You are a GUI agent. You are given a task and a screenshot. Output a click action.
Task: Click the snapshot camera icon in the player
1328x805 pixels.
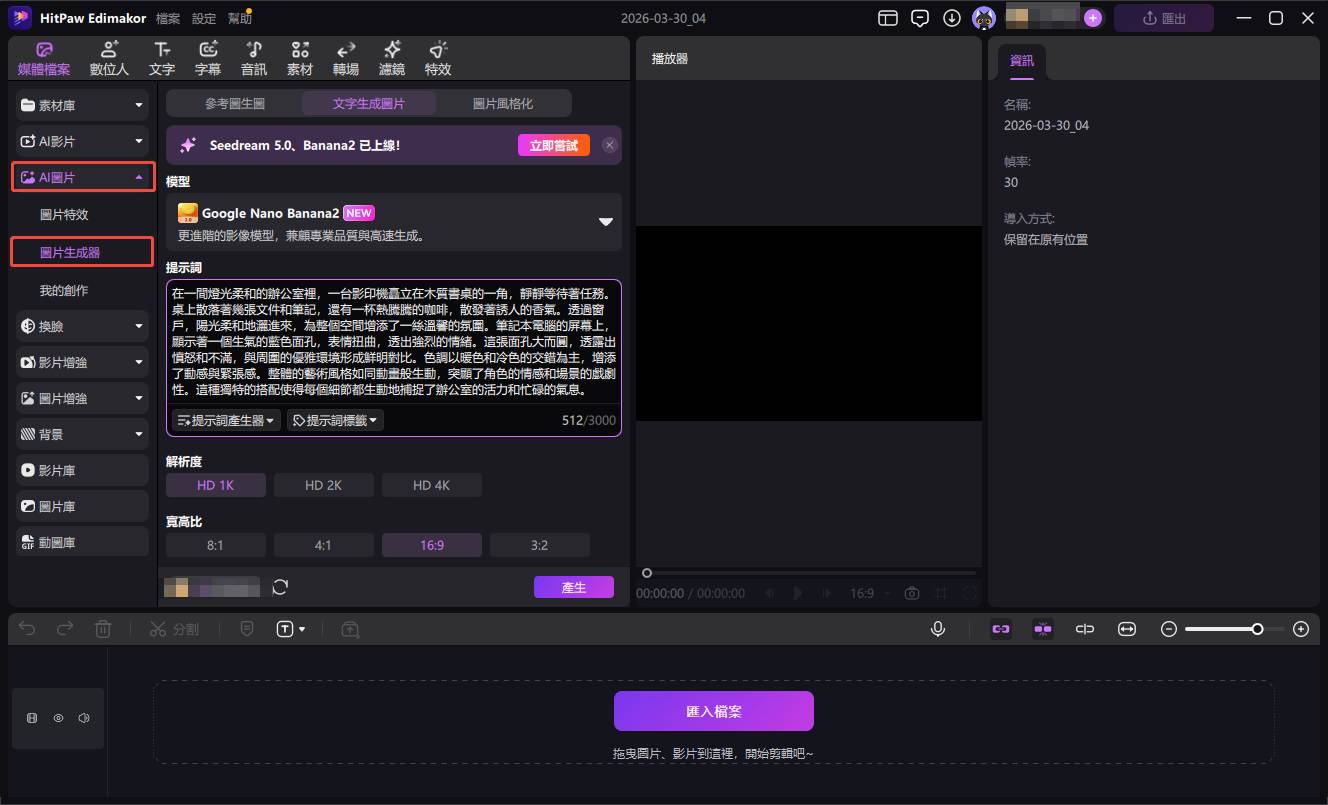click(911, 592)
